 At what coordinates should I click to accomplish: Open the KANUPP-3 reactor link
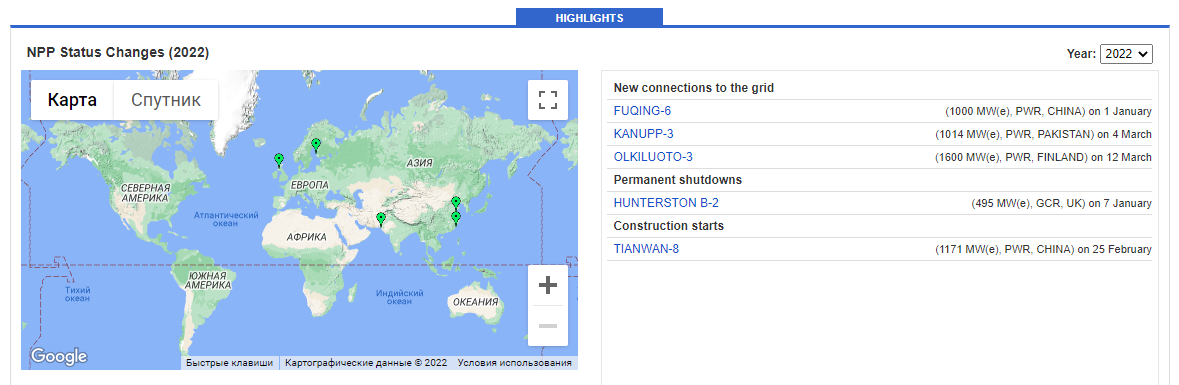(x=644, y=134)
